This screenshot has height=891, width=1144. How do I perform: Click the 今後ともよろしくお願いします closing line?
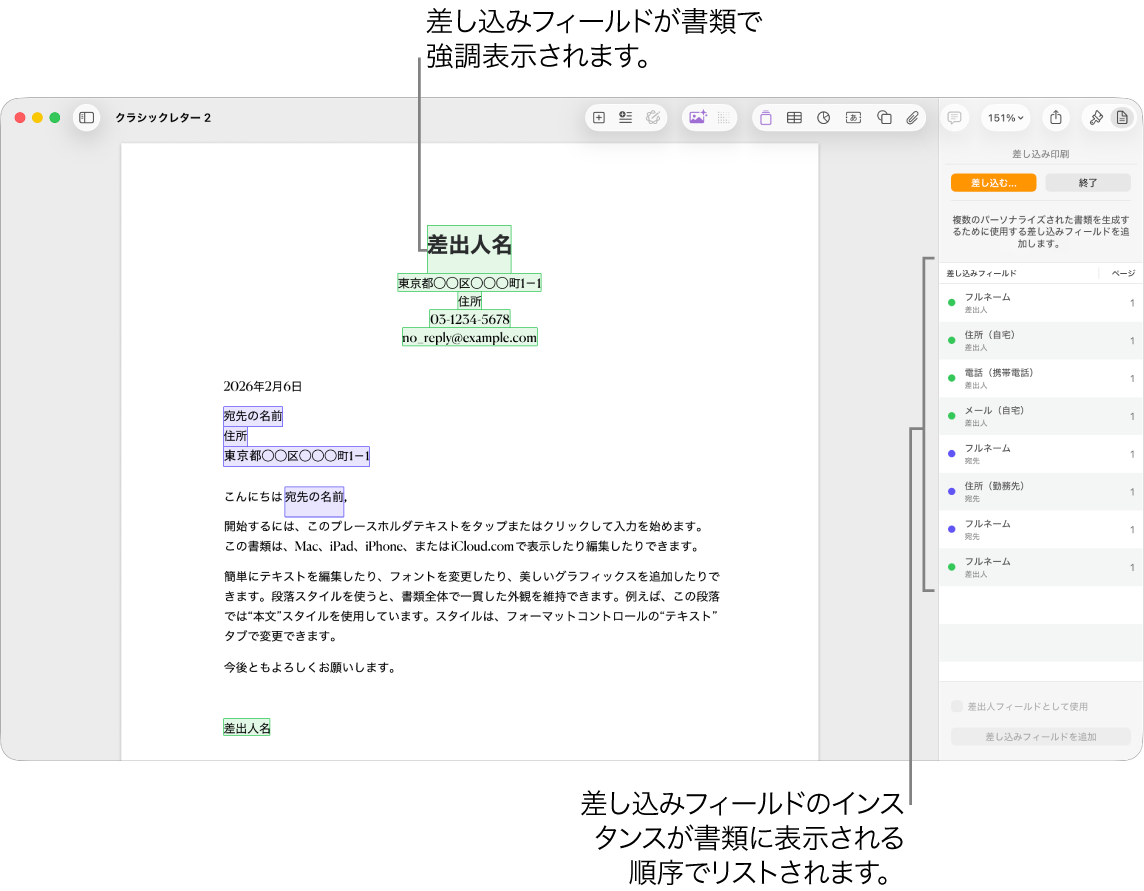(309, 667)
